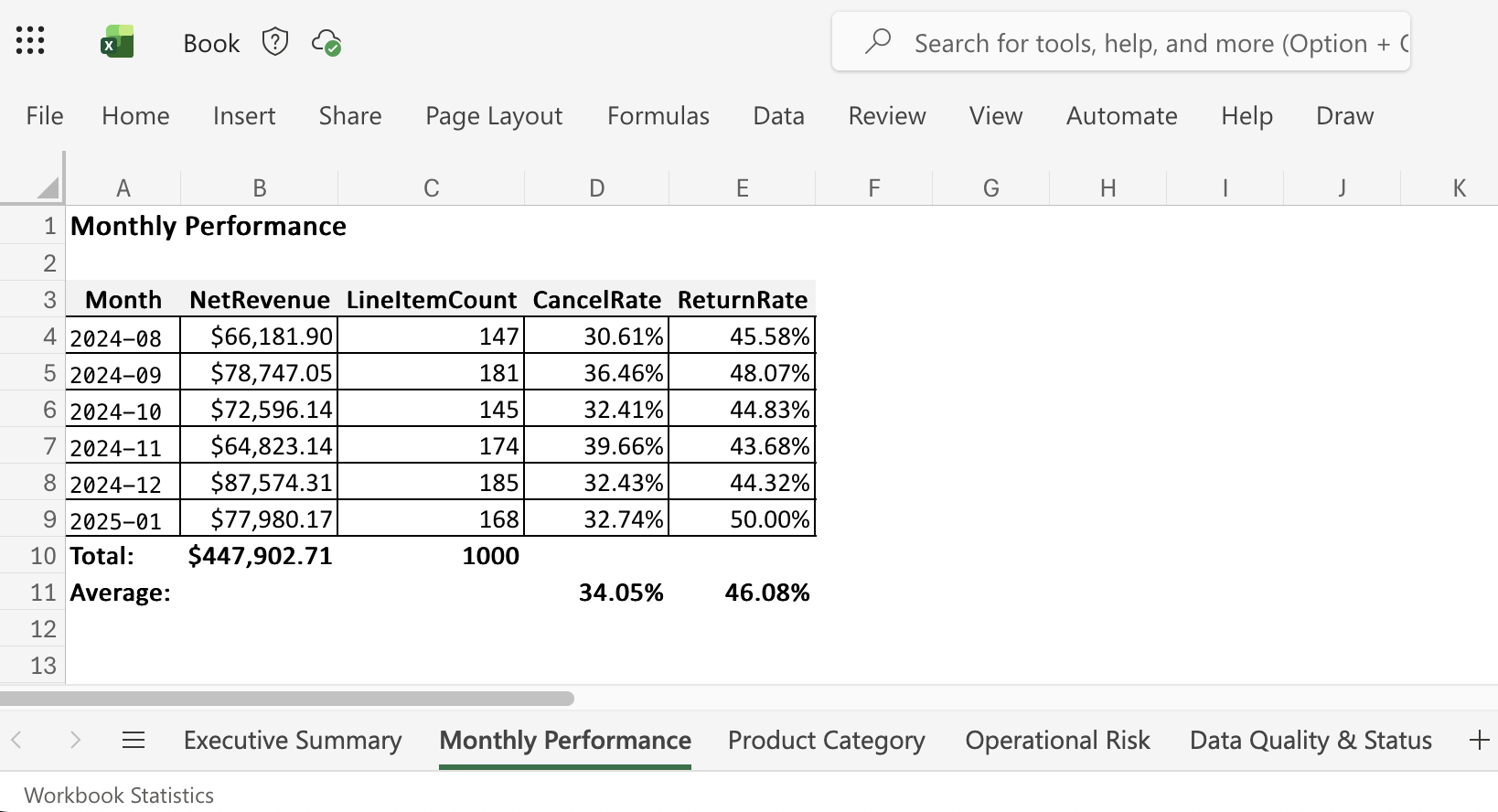Image resolution: width=1498 pixels, height=812 pixels.
Task: Select column E header
Action: point(743,188)
